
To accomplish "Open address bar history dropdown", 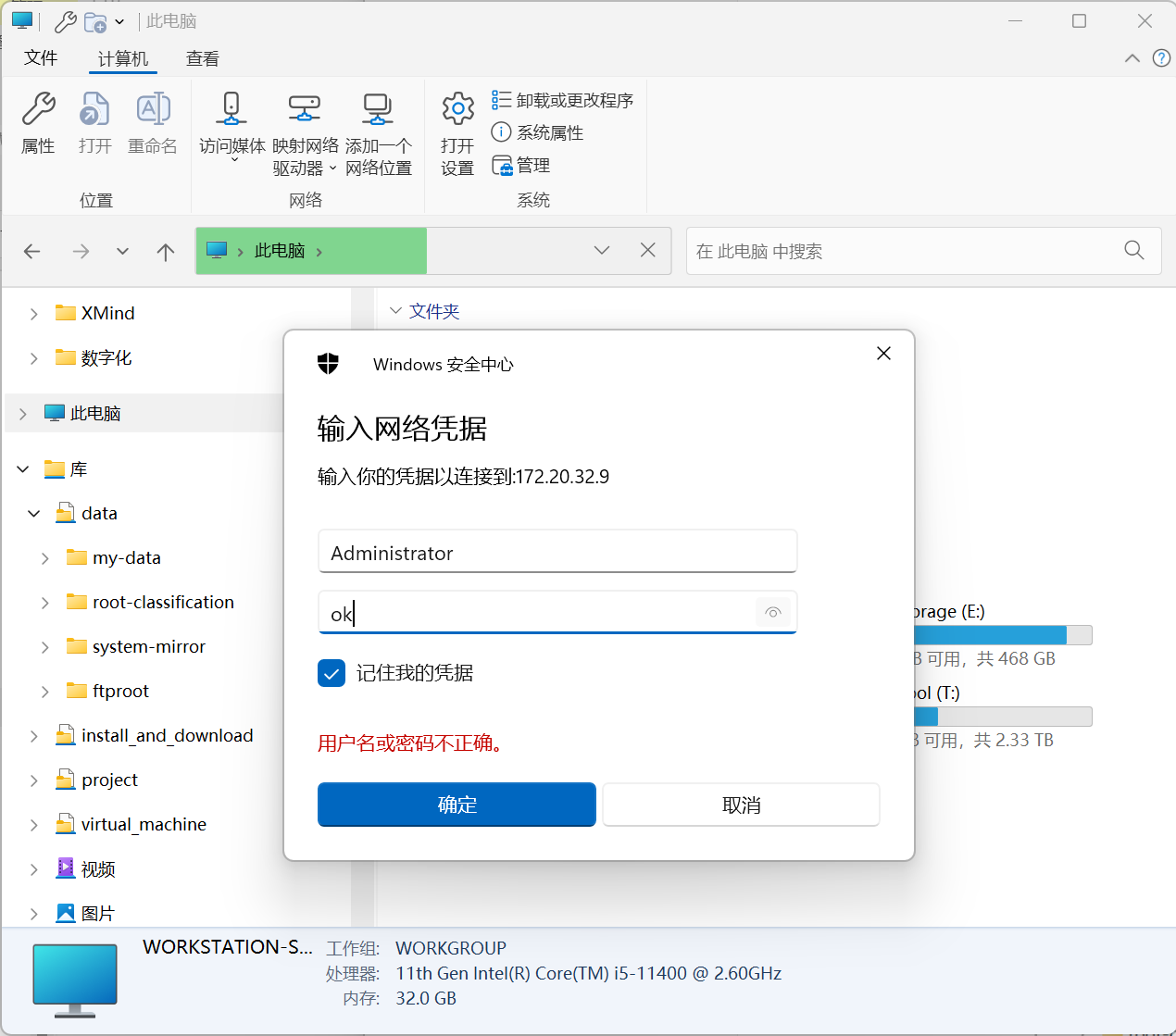I will coord(602,251).
